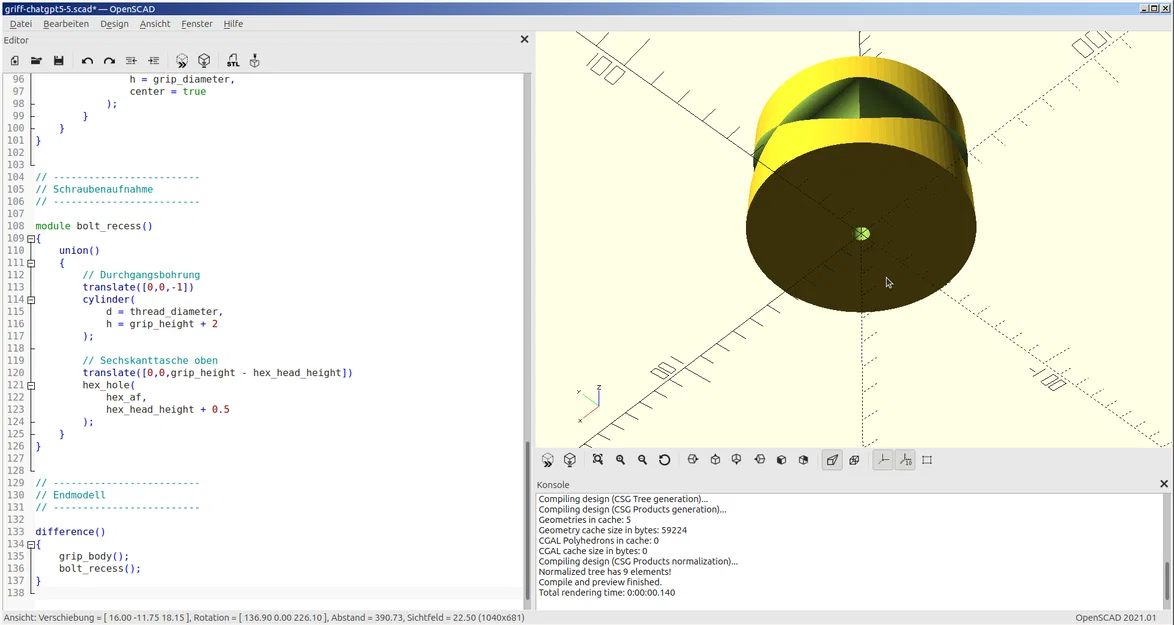The width and height of the screenshot is (1174, 625).
Task: Switch to the Left view
Action: [759, 460]
